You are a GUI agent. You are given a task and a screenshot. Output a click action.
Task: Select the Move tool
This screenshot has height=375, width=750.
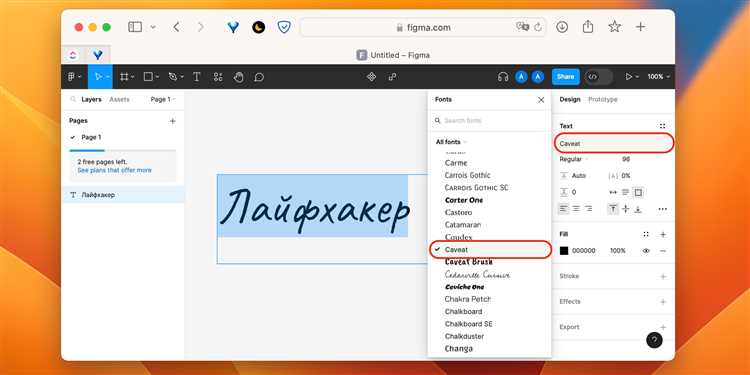pyautogui.click(x=99, y=77)
